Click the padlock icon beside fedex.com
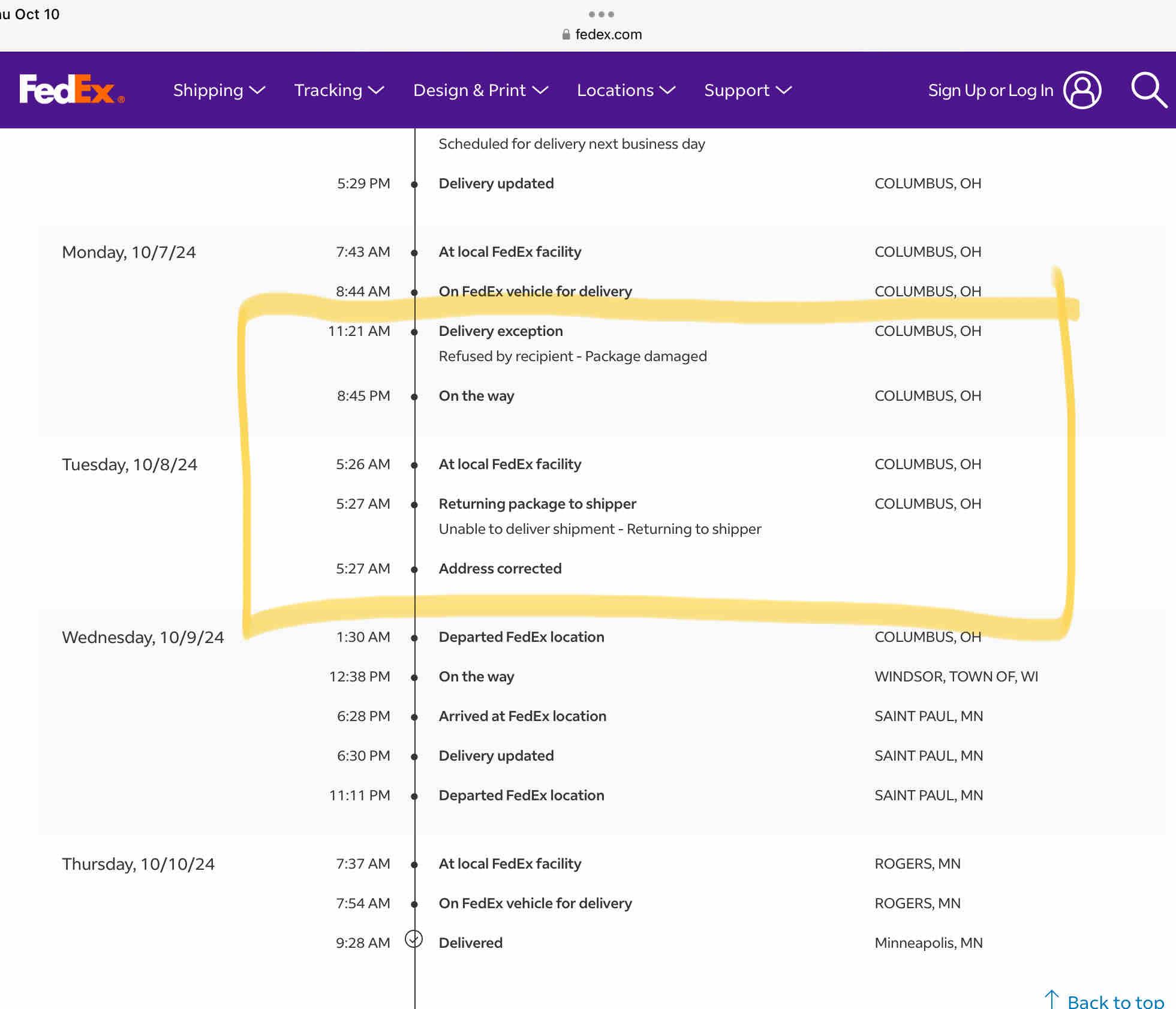This screenshot has width=1176, height=1009. click(x=566, y=35)
